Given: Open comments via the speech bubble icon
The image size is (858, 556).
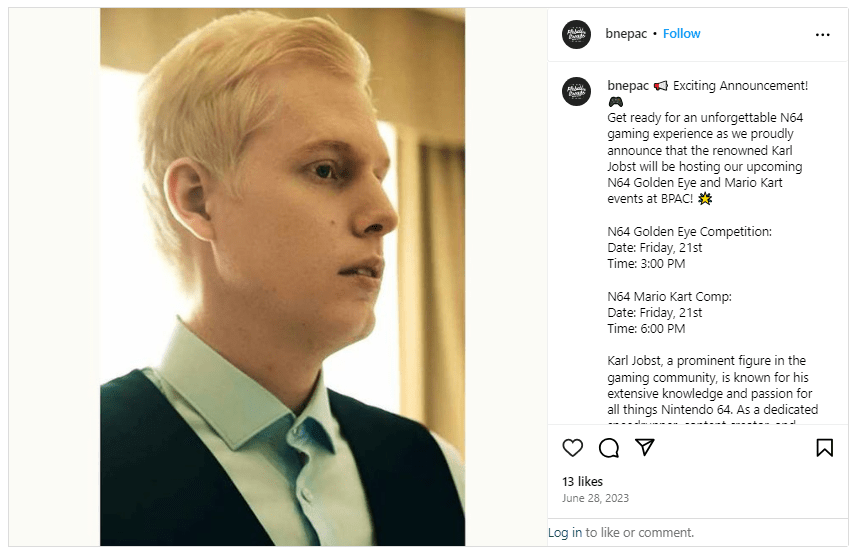Looking at the screenshot, I should click(x=608, y=448).
